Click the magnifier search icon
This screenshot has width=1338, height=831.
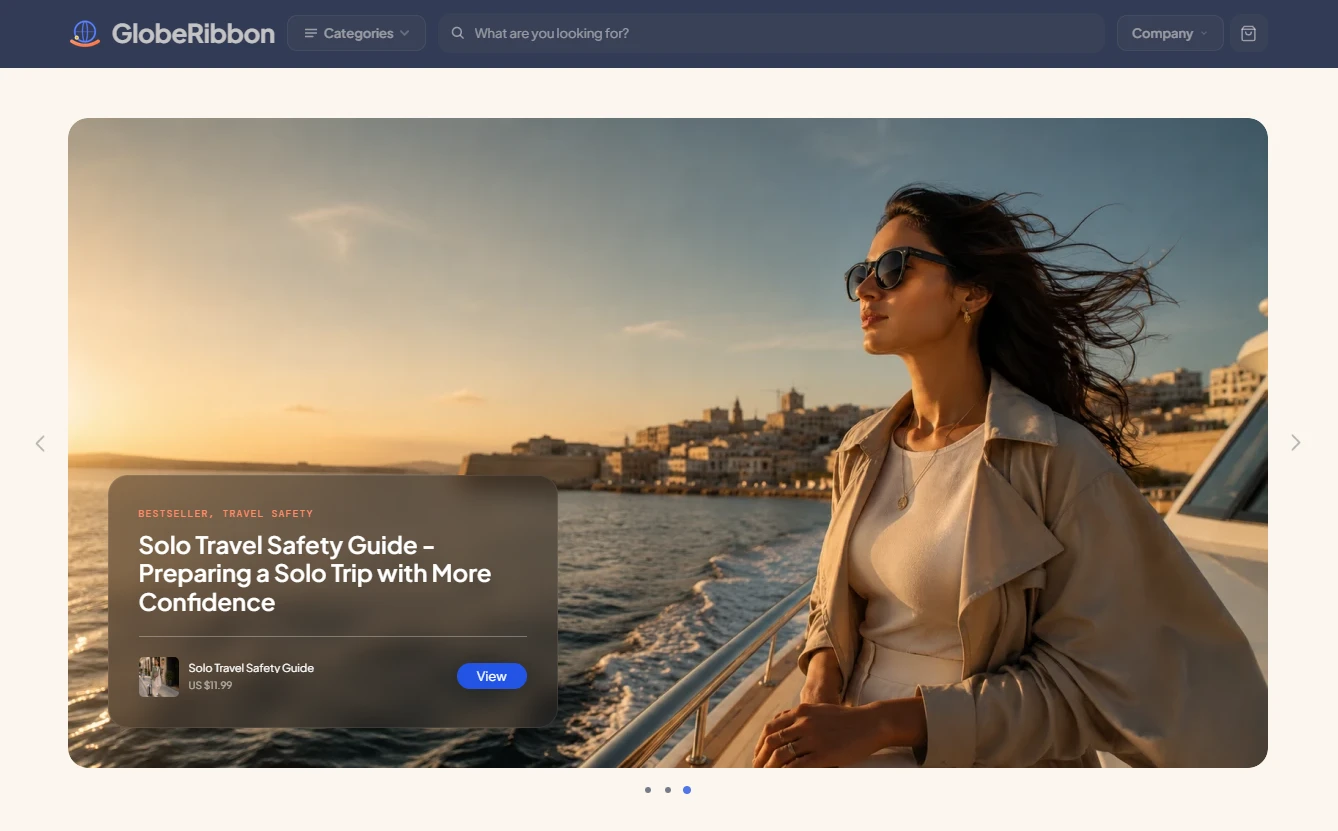point(458,33)
